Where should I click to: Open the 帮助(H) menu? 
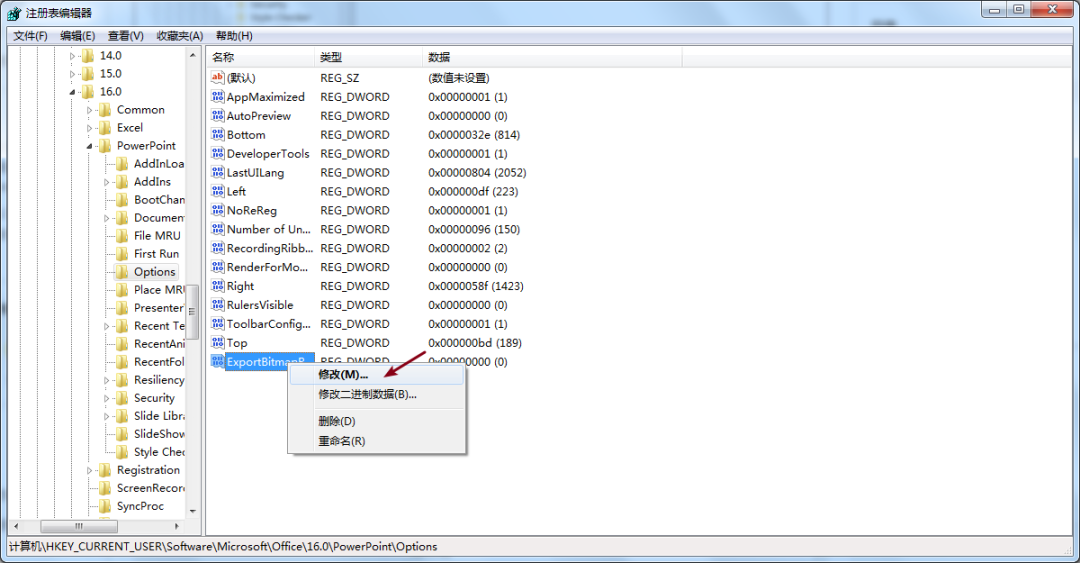(234, 36)
